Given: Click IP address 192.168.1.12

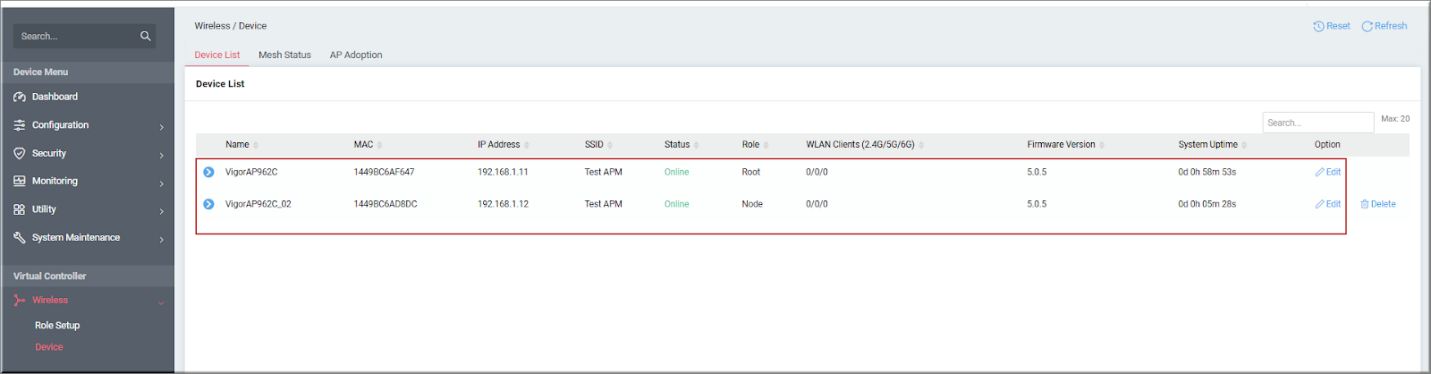Looking at the screenshot, I should (x=503, y=204).
